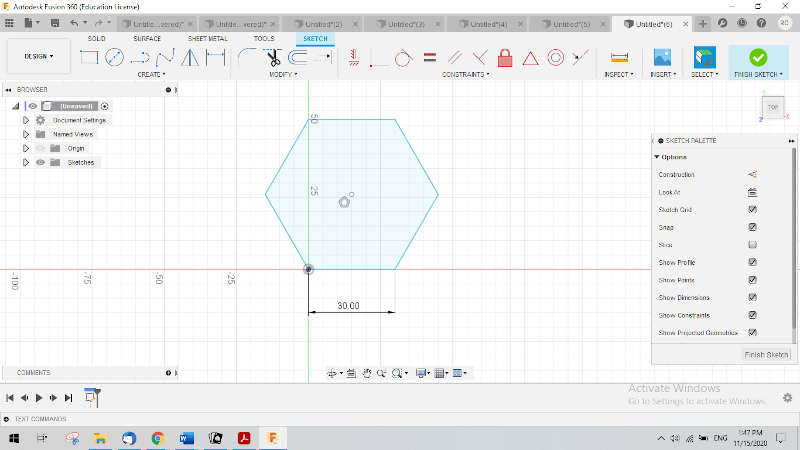The image size is (800, 450).
Task: Select the 2-point rectangle sketch tool
Action: tap(89, 57)
